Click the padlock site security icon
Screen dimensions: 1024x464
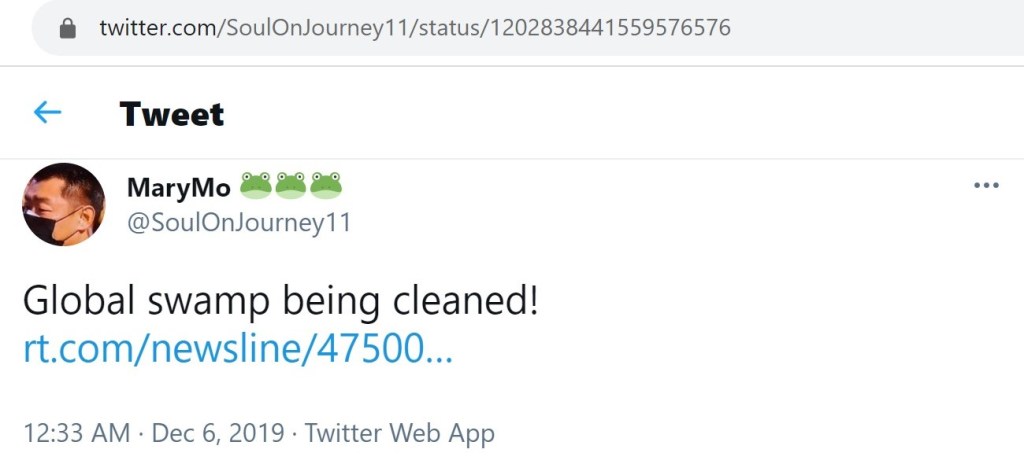tap(69, 27)
